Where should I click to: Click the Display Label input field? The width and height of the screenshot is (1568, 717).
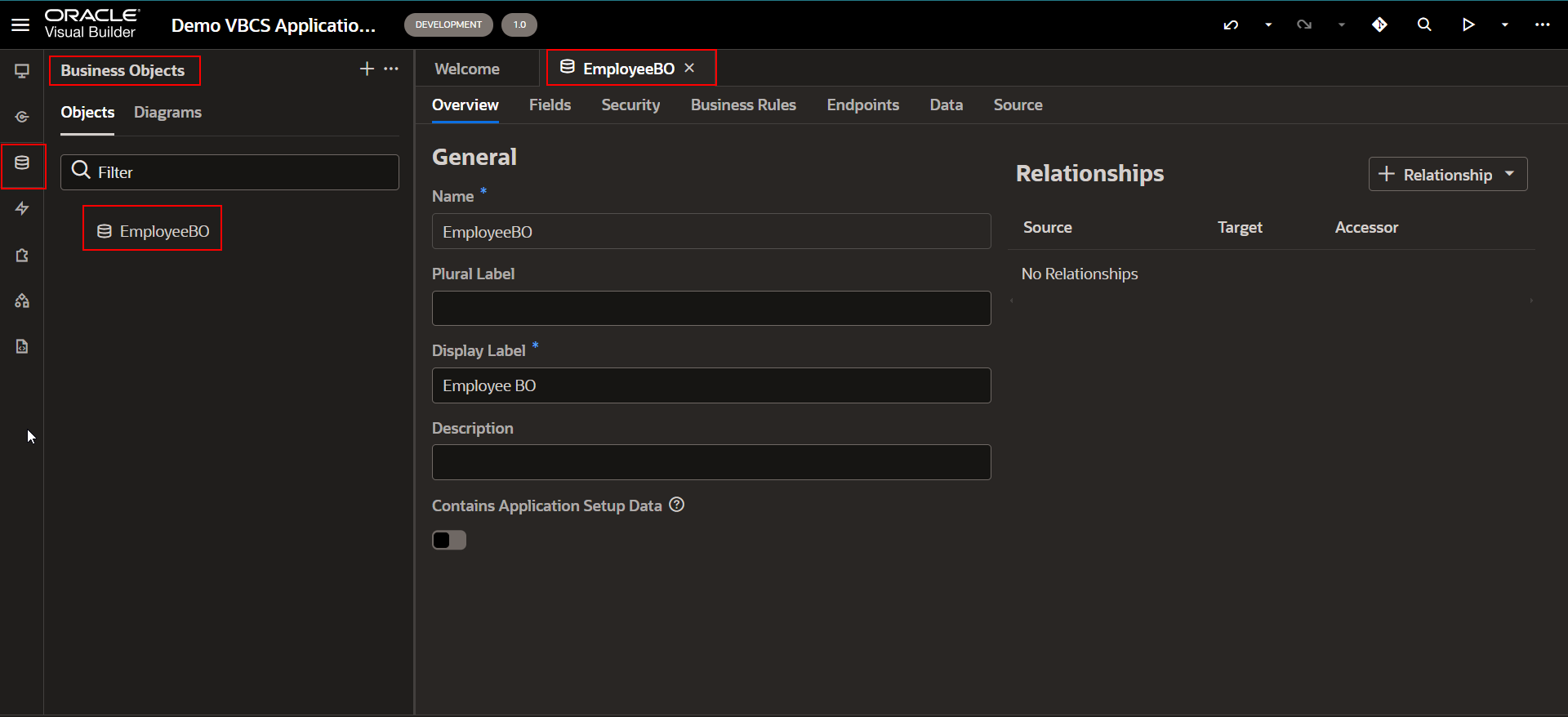point(711,385)
